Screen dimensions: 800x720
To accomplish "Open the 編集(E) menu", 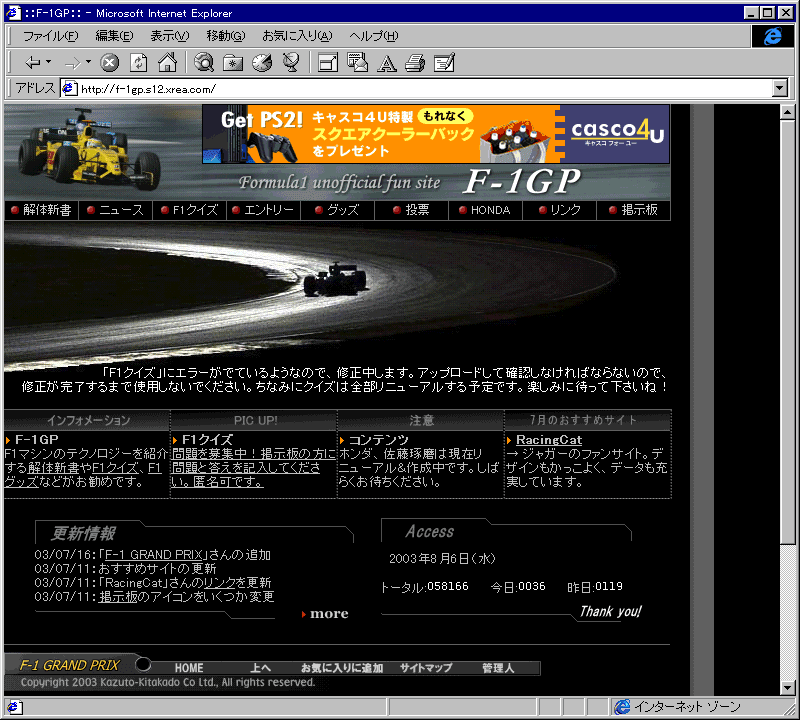I will (114, 36).
